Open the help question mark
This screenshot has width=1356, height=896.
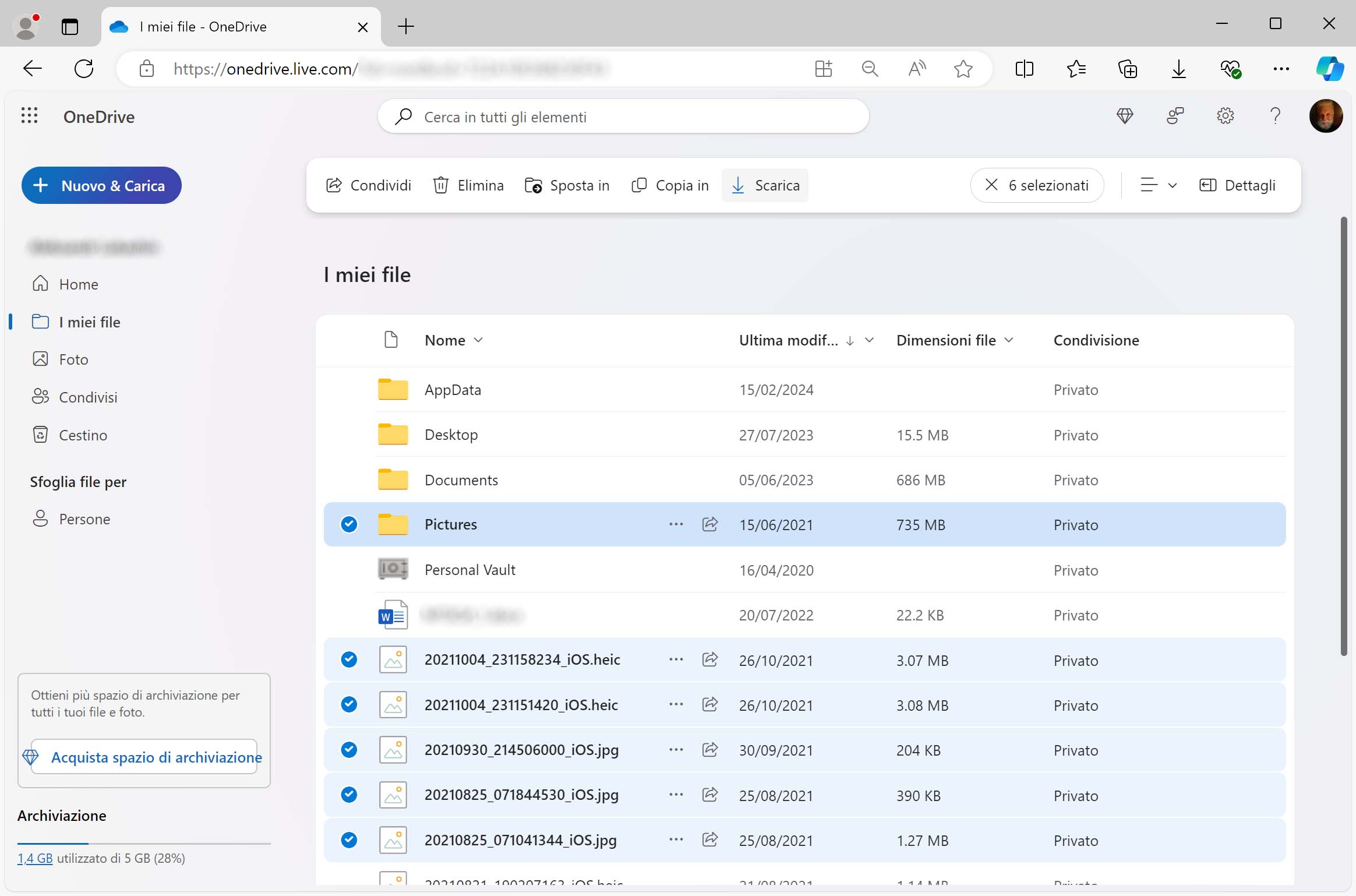pyautogui.click(x=1275, y=116)
